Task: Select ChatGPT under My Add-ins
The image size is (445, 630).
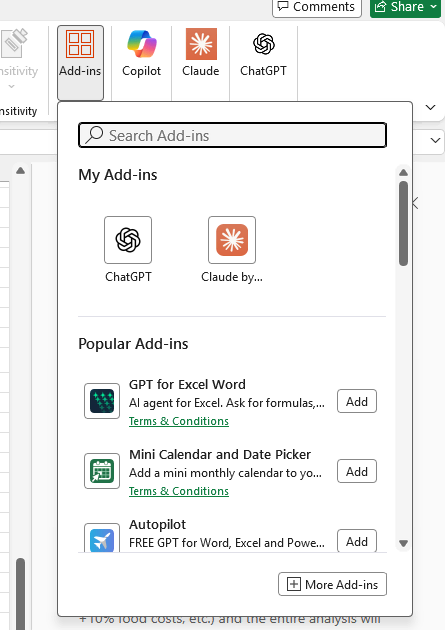Action: click(x=128, y=249)
